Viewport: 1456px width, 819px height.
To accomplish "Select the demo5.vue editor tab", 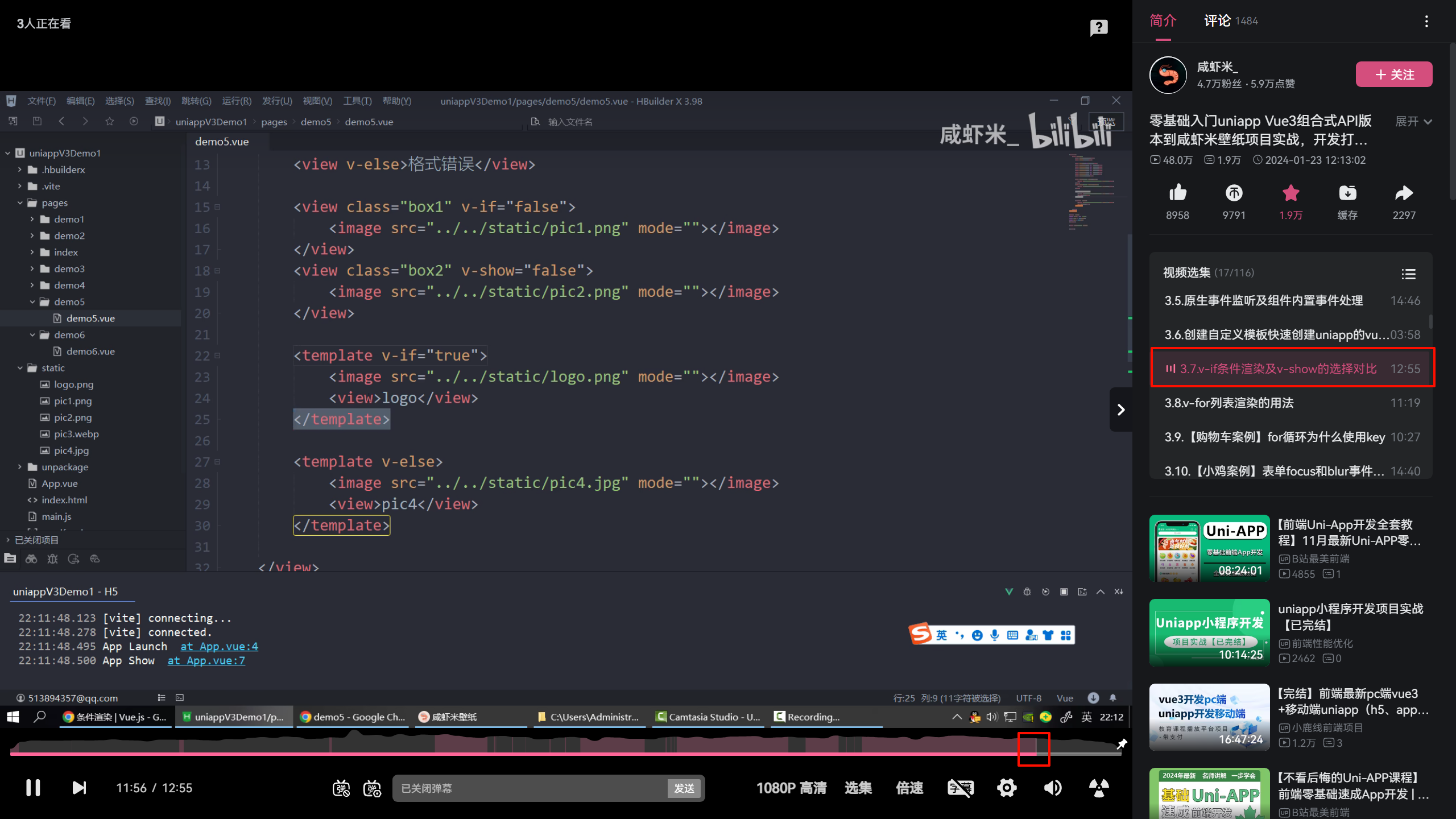I will pyautogui.click(x=222, y=142).
